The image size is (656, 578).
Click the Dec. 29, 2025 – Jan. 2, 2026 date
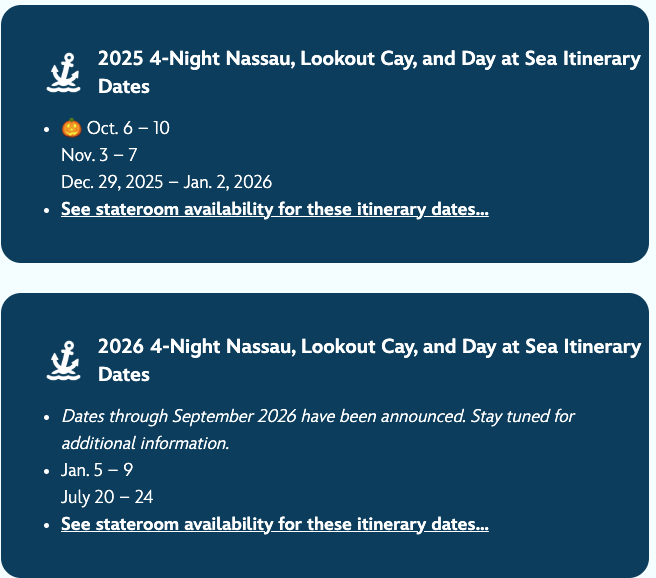point(167,182)
